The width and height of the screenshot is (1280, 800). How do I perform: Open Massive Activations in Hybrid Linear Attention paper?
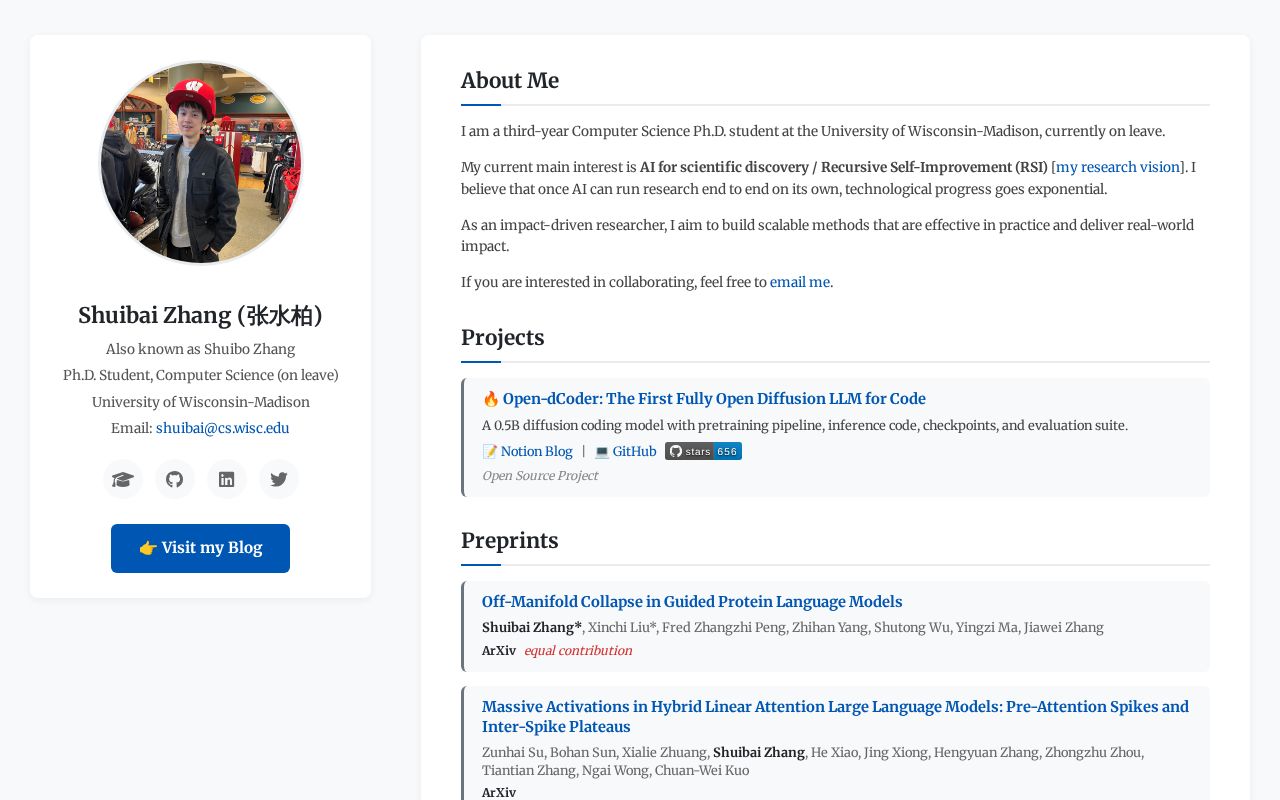click(x=836, y=716)
